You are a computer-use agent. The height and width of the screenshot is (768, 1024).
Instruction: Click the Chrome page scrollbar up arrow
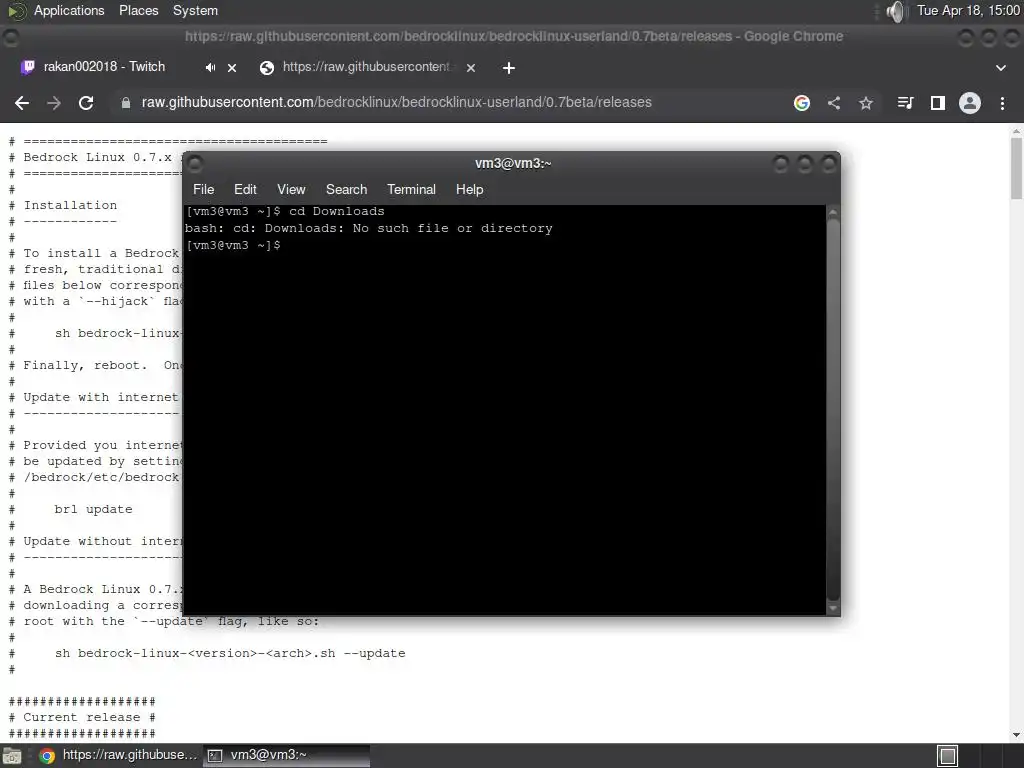1016,131
